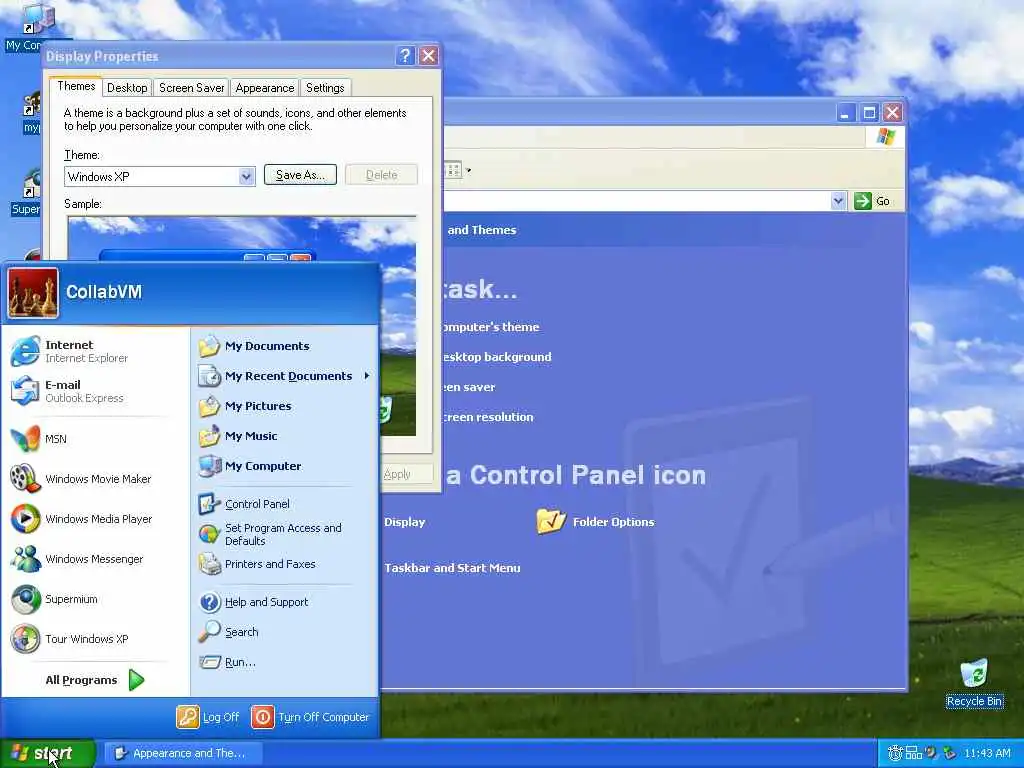Open Windows Messenger

tap(95, 559)
